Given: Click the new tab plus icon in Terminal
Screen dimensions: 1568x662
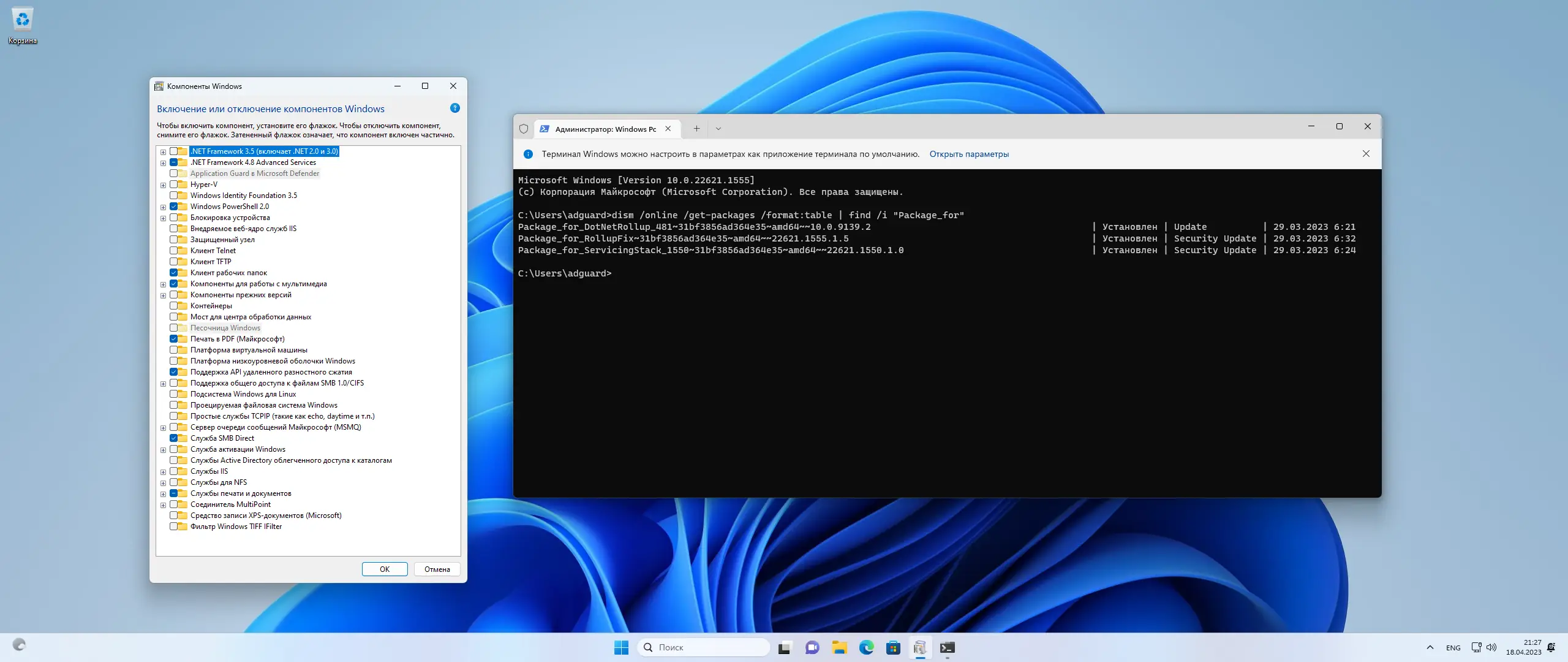Looking at the screenshot, I should click(696, 129).
